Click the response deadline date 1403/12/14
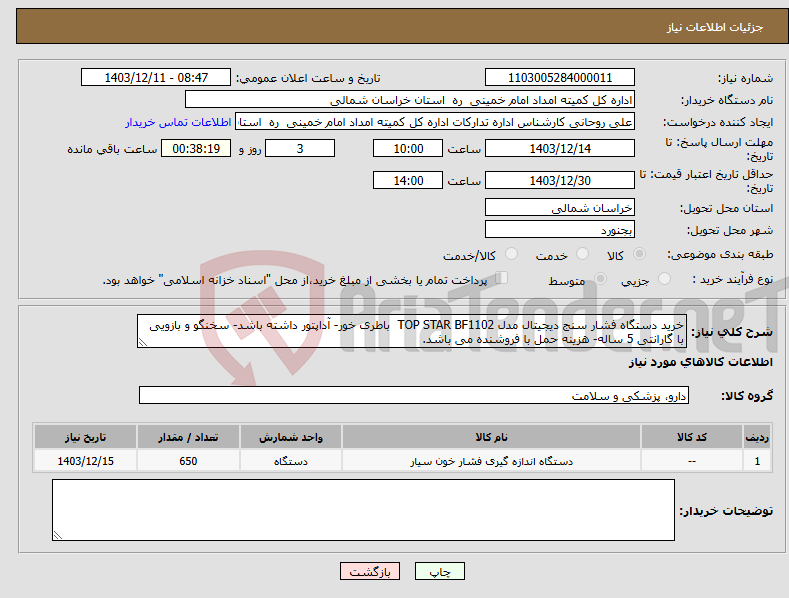The height and width of the screenshot is (598, 789). [x=560, y=148]
